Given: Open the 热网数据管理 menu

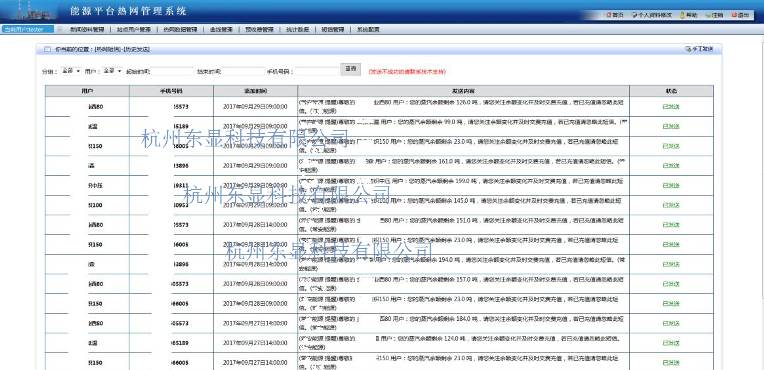Looking at the screenshot, I should (x=180, y=29).
